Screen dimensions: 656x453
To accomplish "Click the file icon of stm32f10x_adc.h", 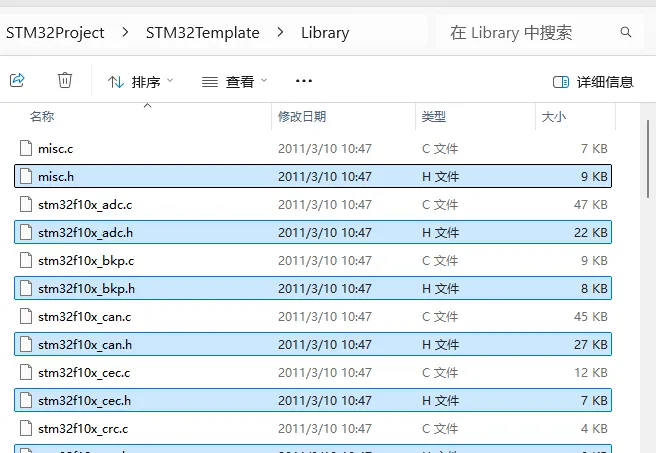I will pos(26,232).
